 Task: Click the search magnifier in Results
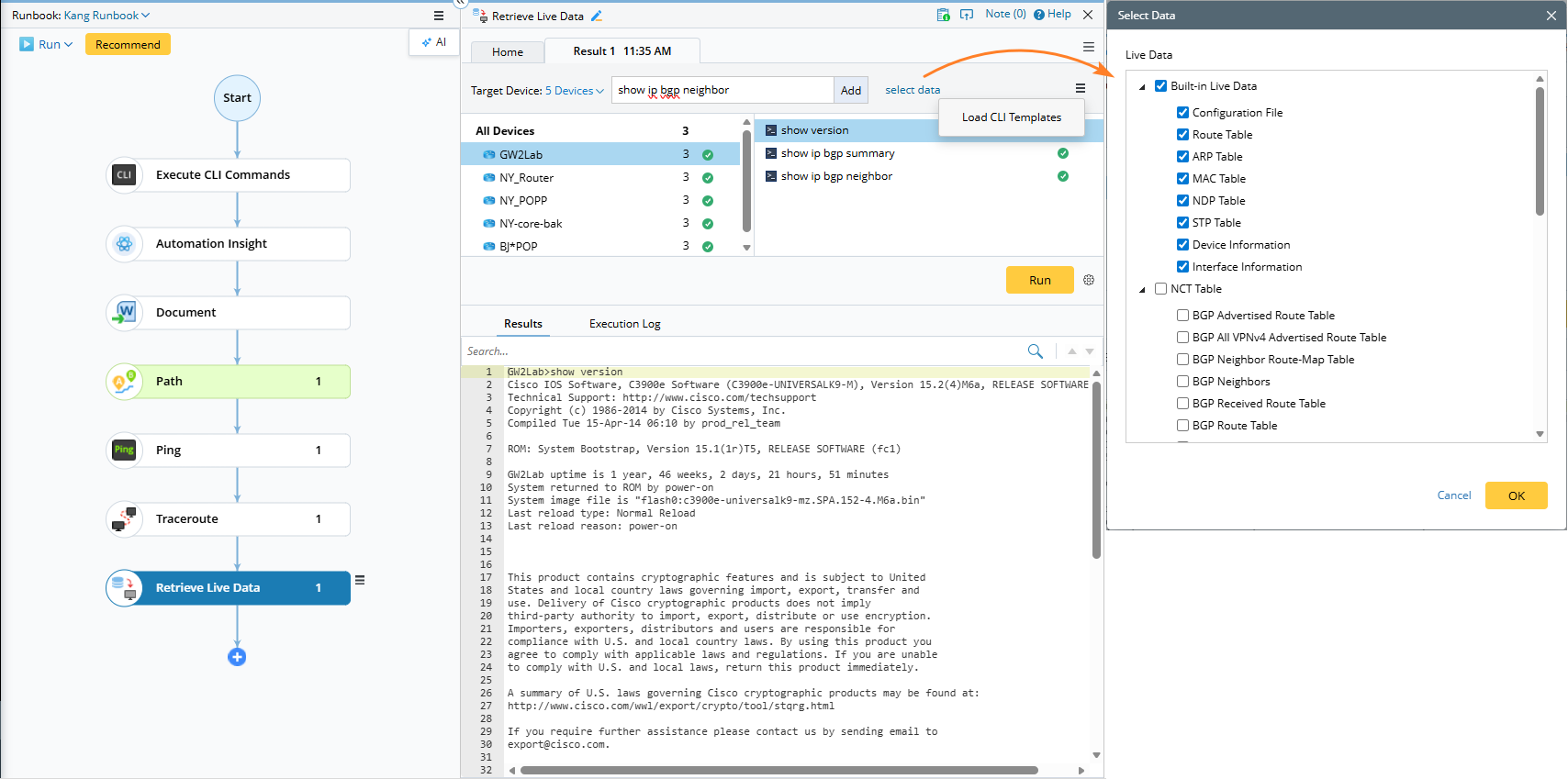tap(1035, 351)
